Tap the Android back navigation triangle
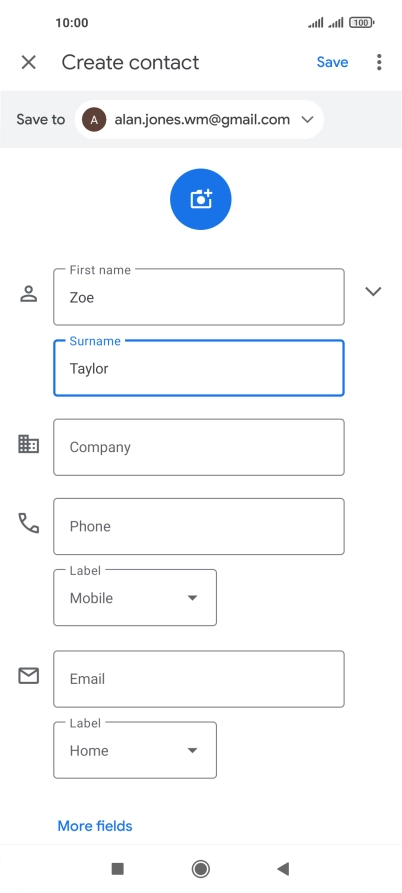This screenshot has height=893, width=402. click(283, 869)
